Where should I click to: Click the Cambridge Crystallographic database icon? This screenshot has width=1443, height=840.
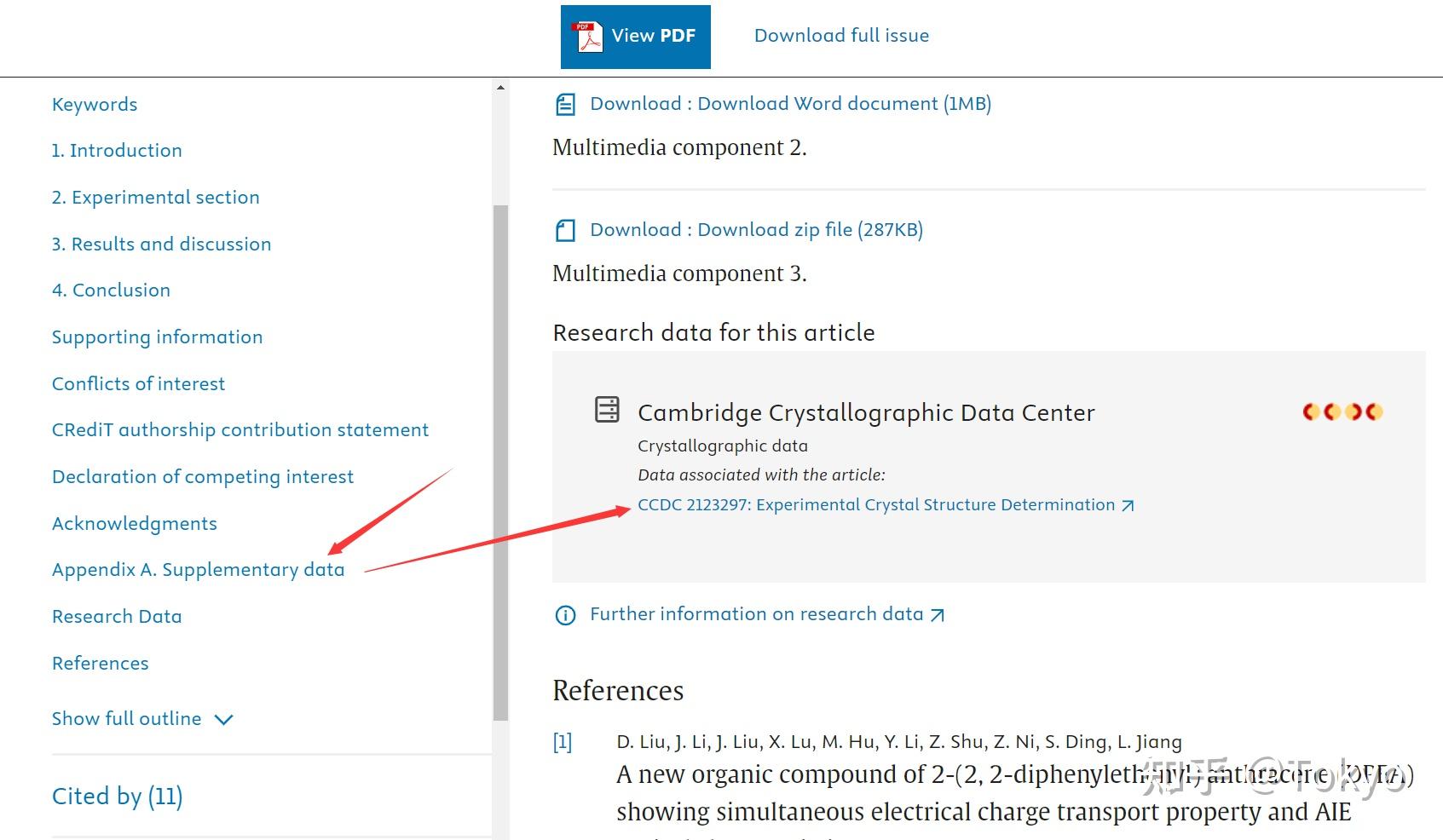607,410
